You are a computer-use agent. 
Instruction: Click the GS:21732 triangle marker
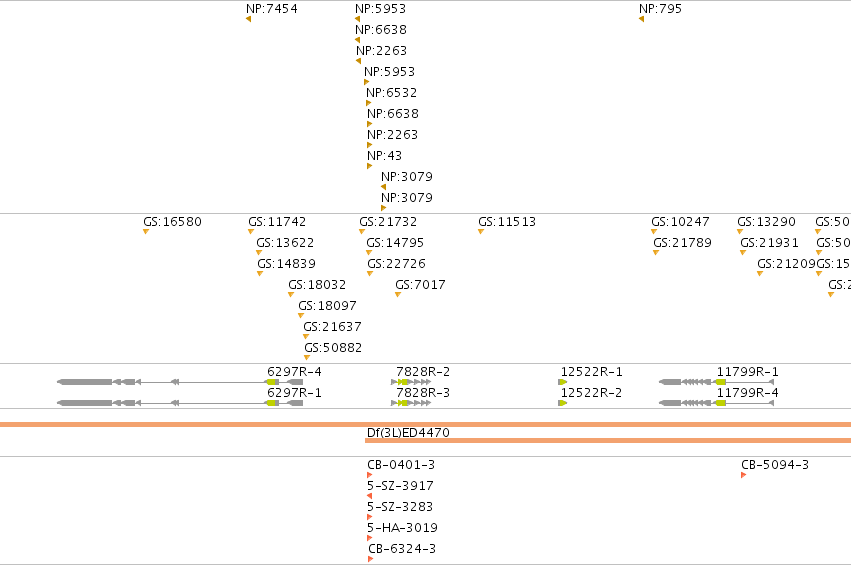click(361, 232)
